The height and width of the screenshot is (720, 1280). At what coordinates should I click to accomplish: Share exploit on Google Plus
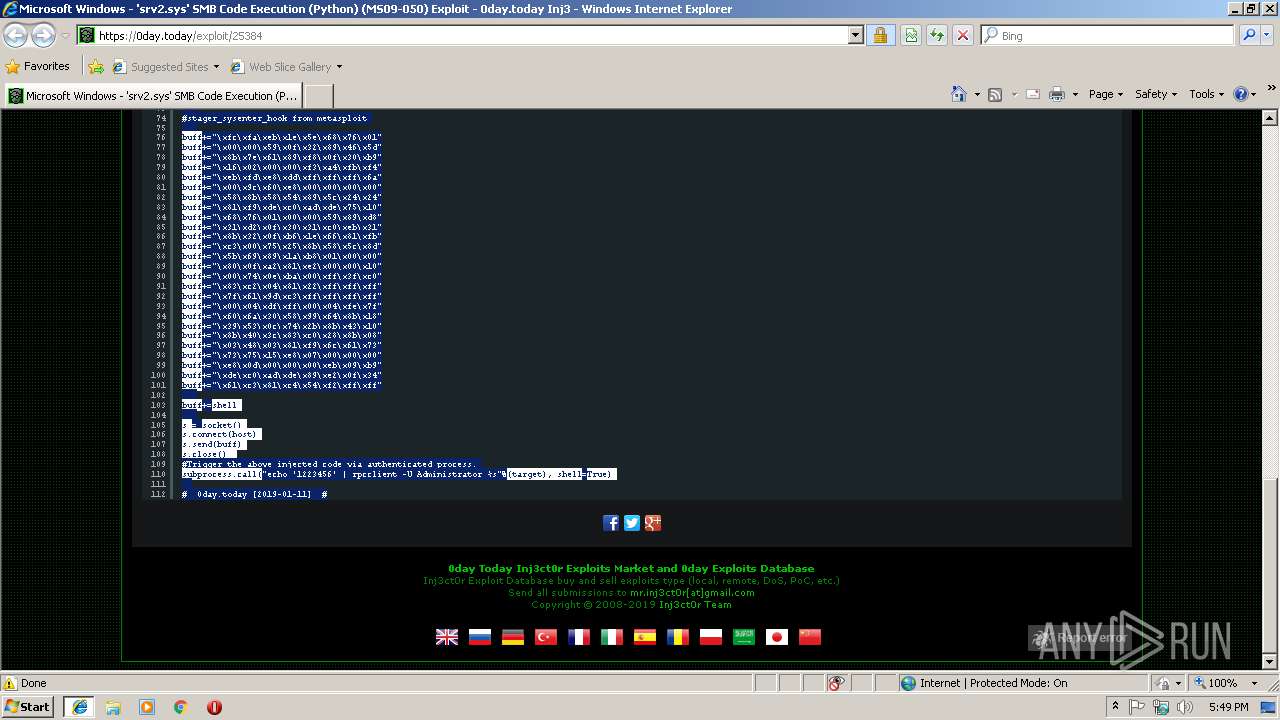pyautogui.click(x=653, y=523)
